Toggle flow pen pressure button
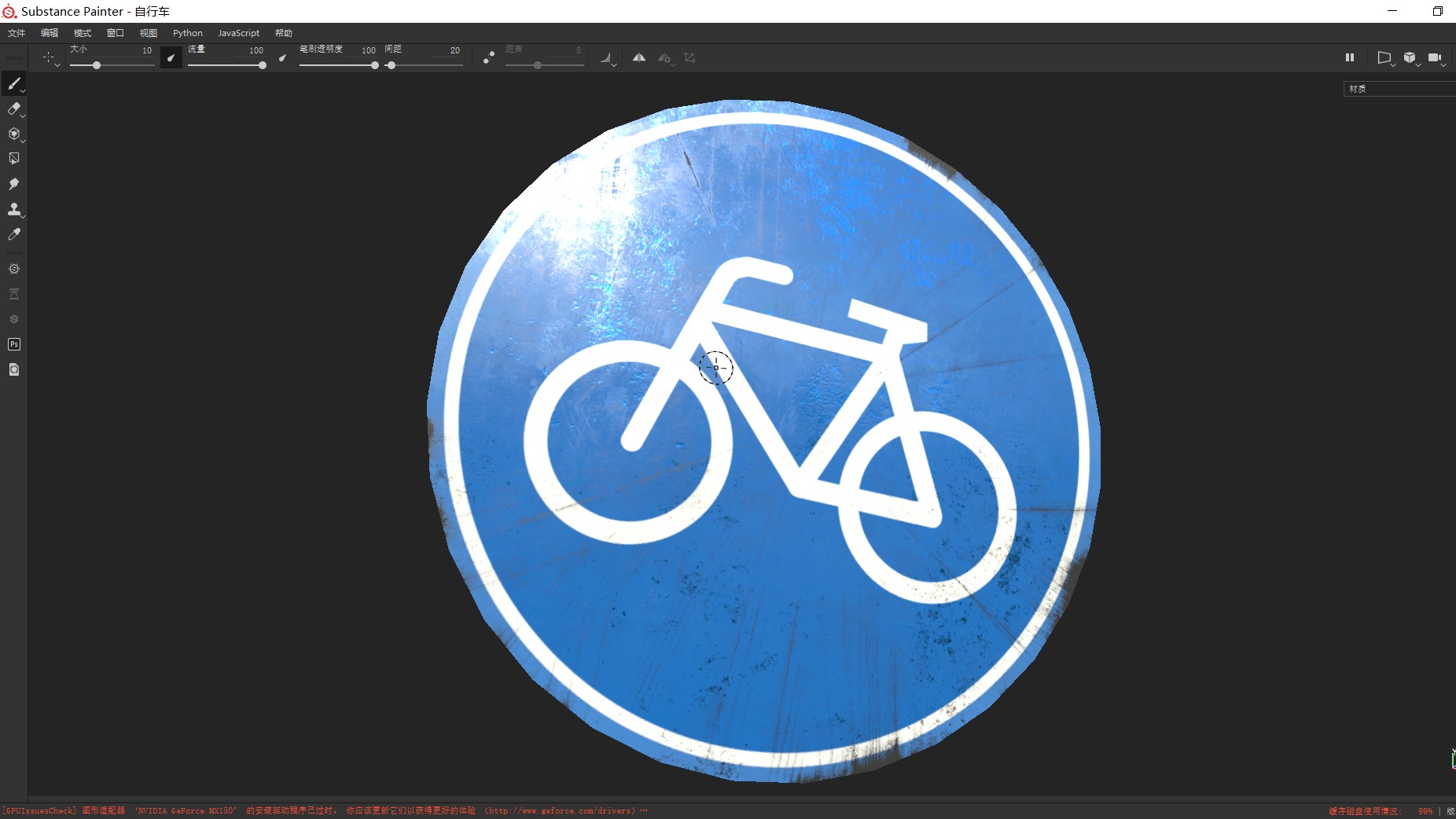This screenshot has width=1456, height=819. (282, 57)
